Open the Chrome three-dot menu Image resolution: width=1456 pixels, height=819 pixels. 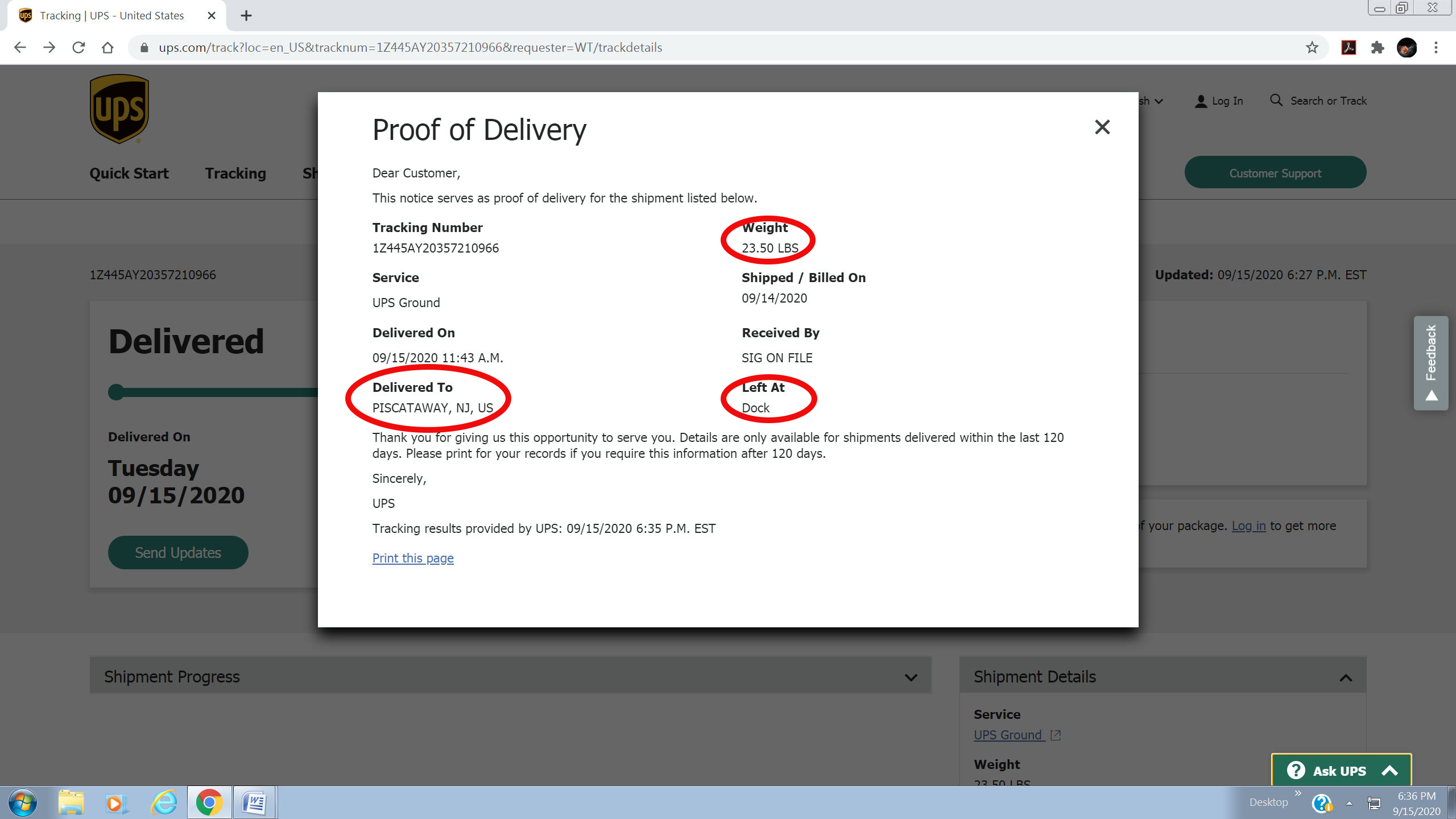[1436, 47]
